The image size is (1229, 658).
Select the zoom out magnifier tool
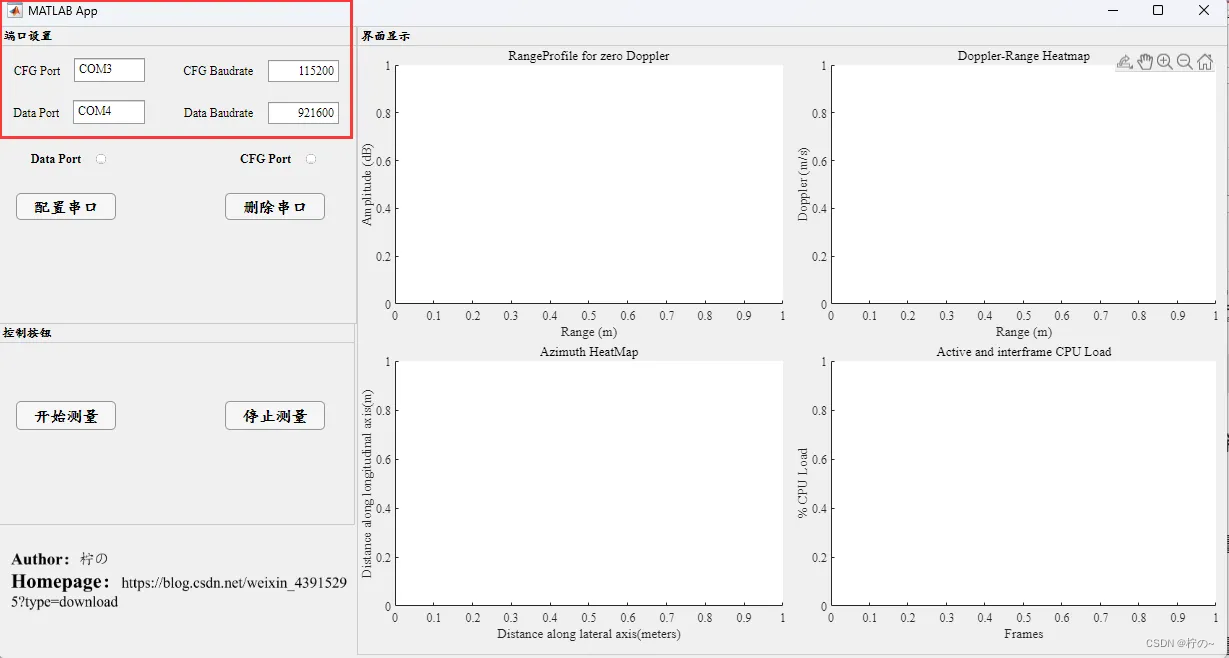point(1185,62)
